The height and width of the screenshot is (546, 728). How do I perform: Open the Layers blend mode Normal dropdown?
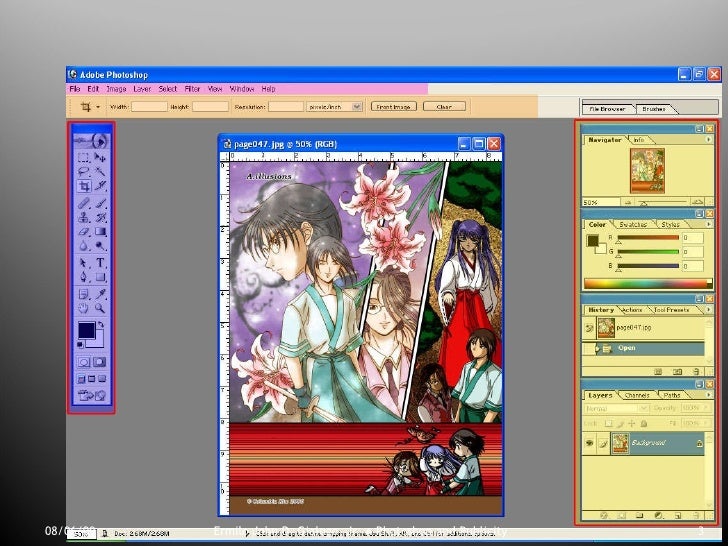tap(616, 409)
